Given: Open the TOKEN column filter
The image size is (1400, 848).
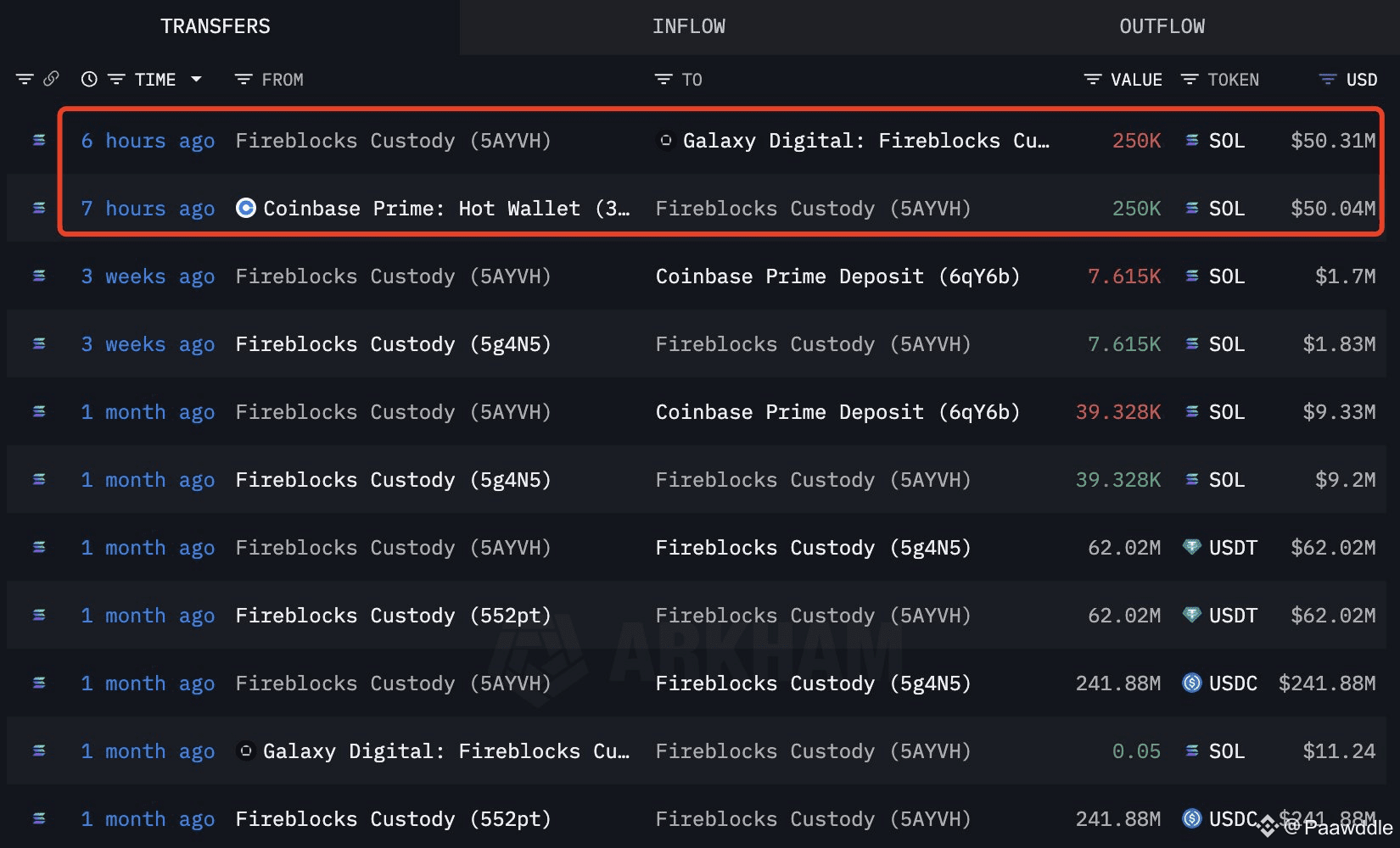Looking at the screenshot, I should 1190,79.
